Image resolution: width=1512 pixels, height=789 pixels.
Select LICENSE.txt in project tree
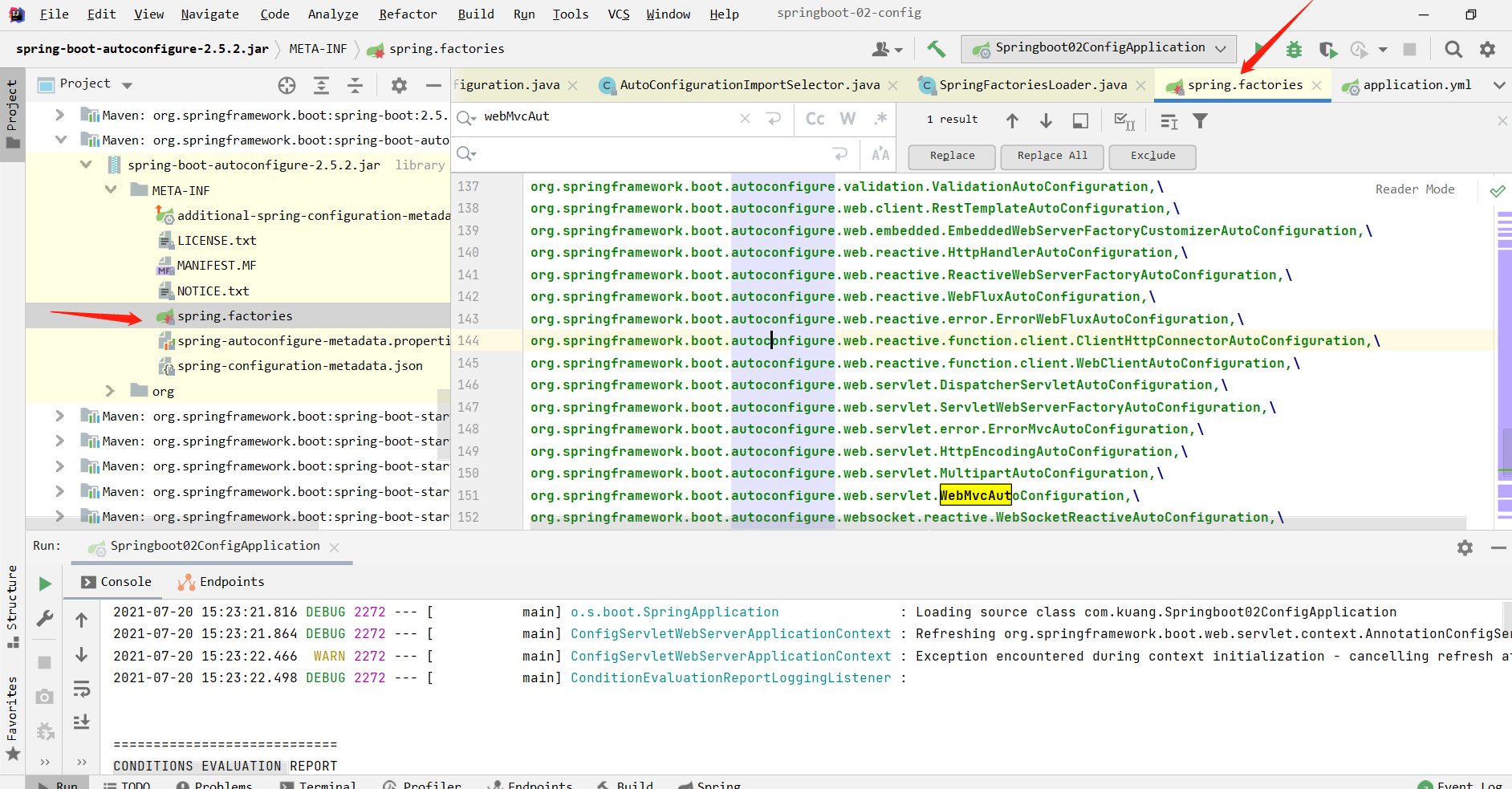pyautogui.click(x=216, y=241)
